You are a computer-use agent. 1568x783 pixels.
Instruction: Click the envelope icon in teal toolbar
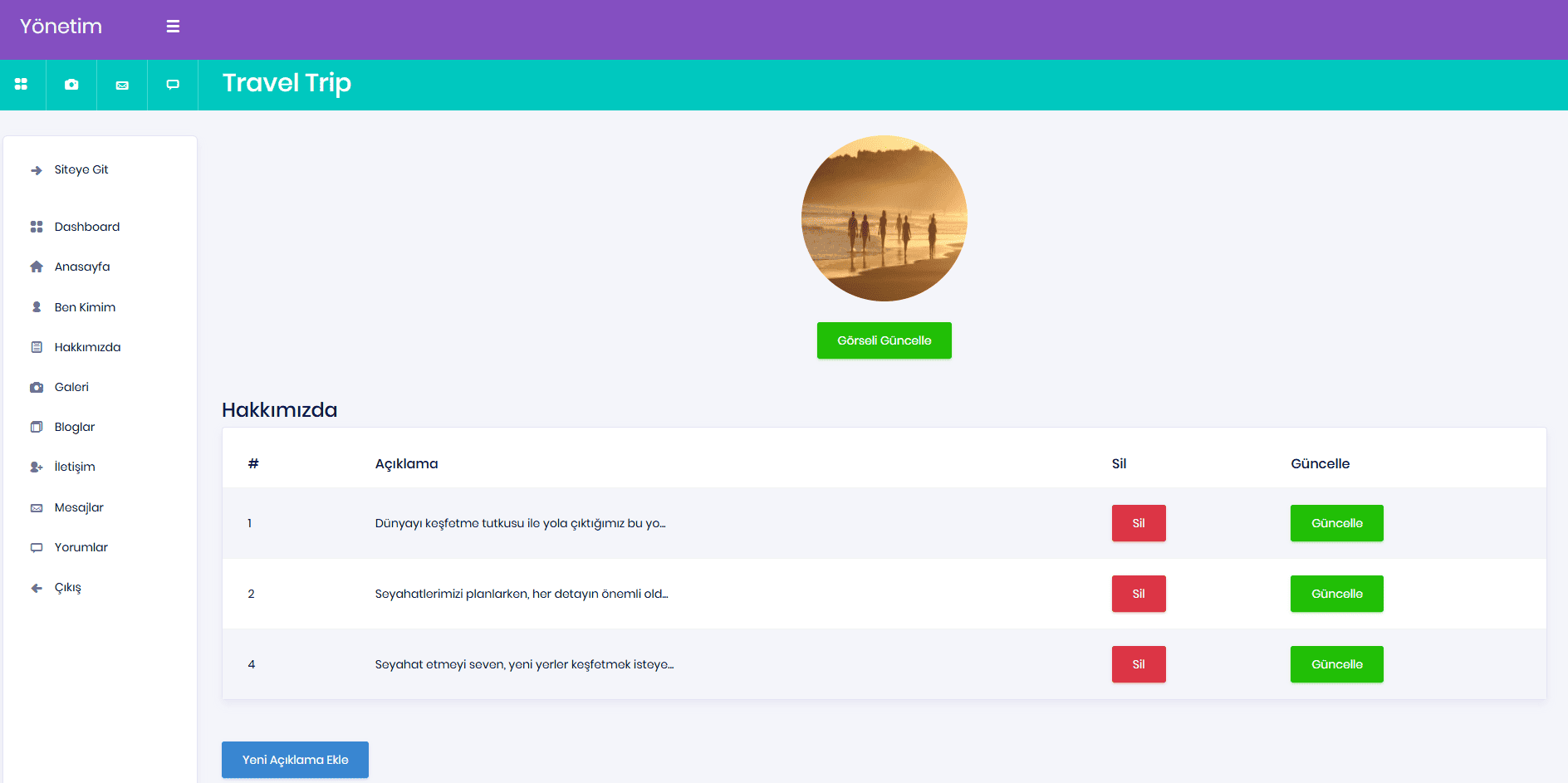[x=122, y=85]
